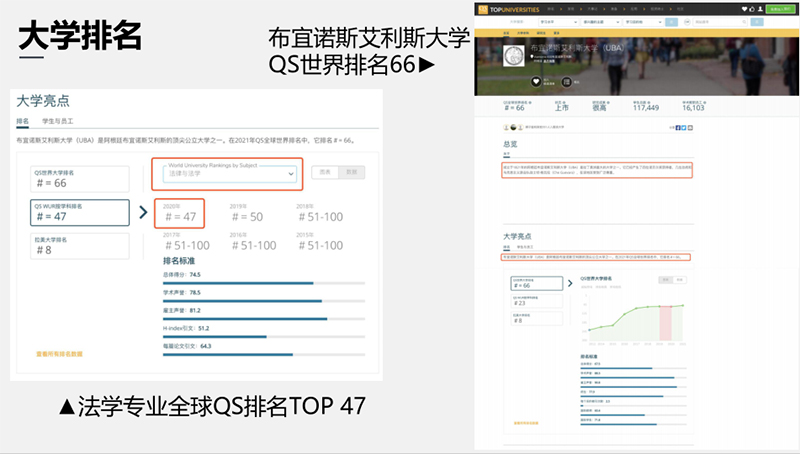This screenshot has height=454, width=800.
Task: Click the 雇主声誉 81.2 score bar
Action: 264,319
